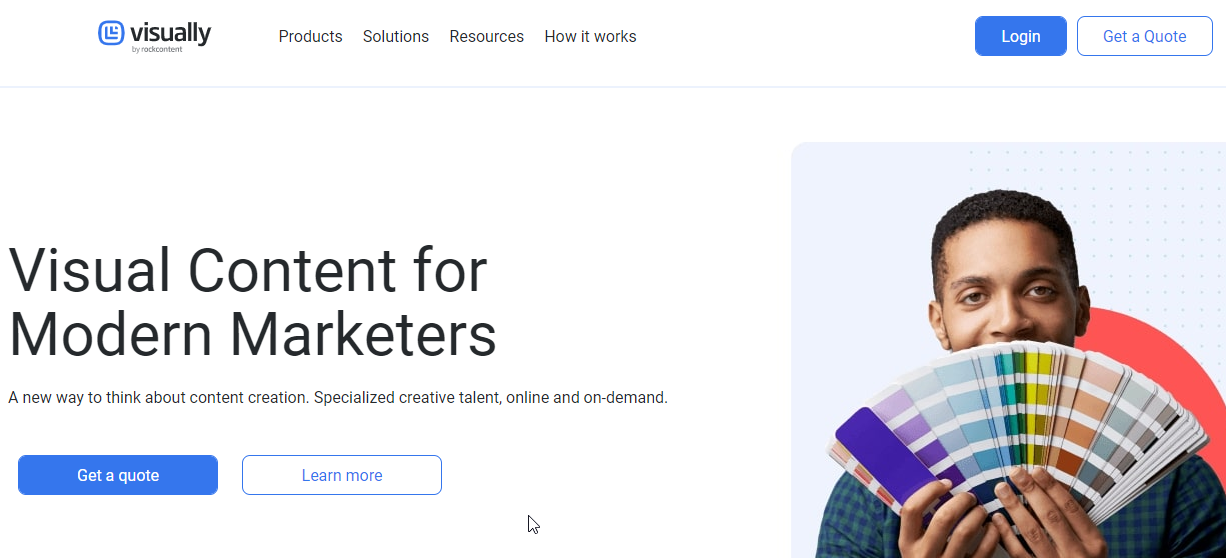Click the Visually logo icon
Screen dimensions: 1226x558
pos(111,33)
